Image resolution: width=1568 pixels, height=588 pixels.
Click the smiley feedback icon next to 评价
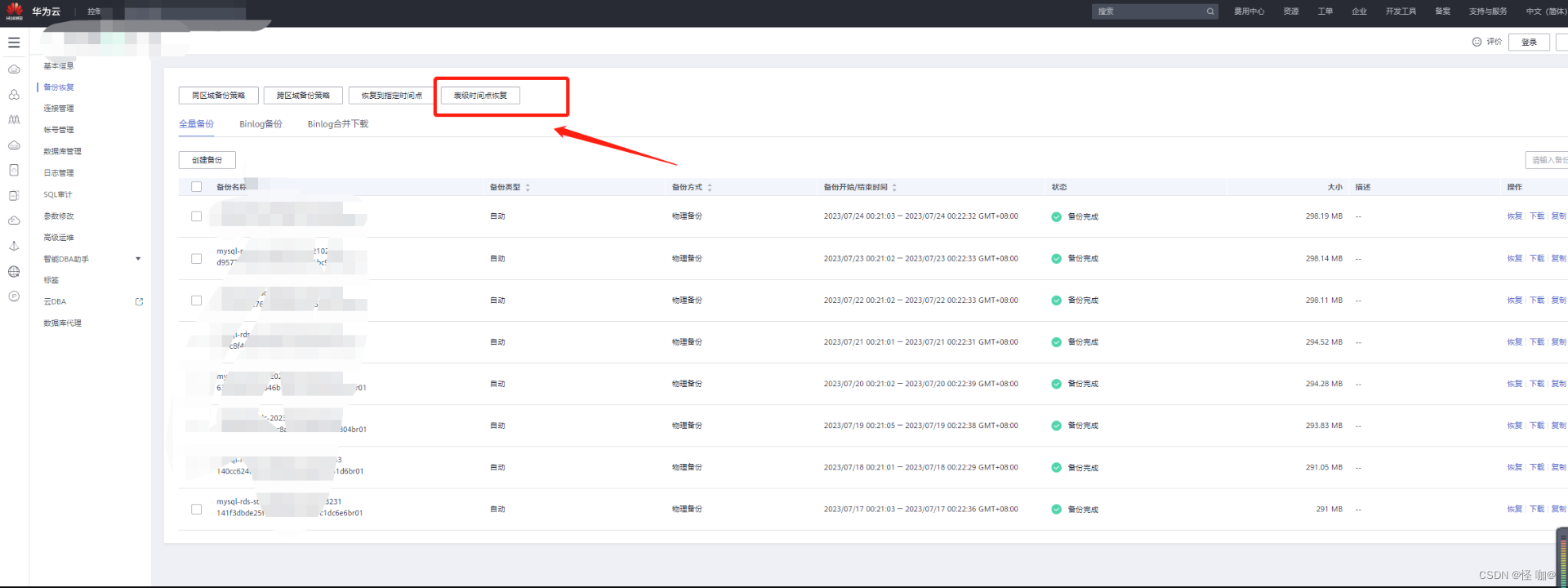pyautogui.click(x=1477, y=42)
